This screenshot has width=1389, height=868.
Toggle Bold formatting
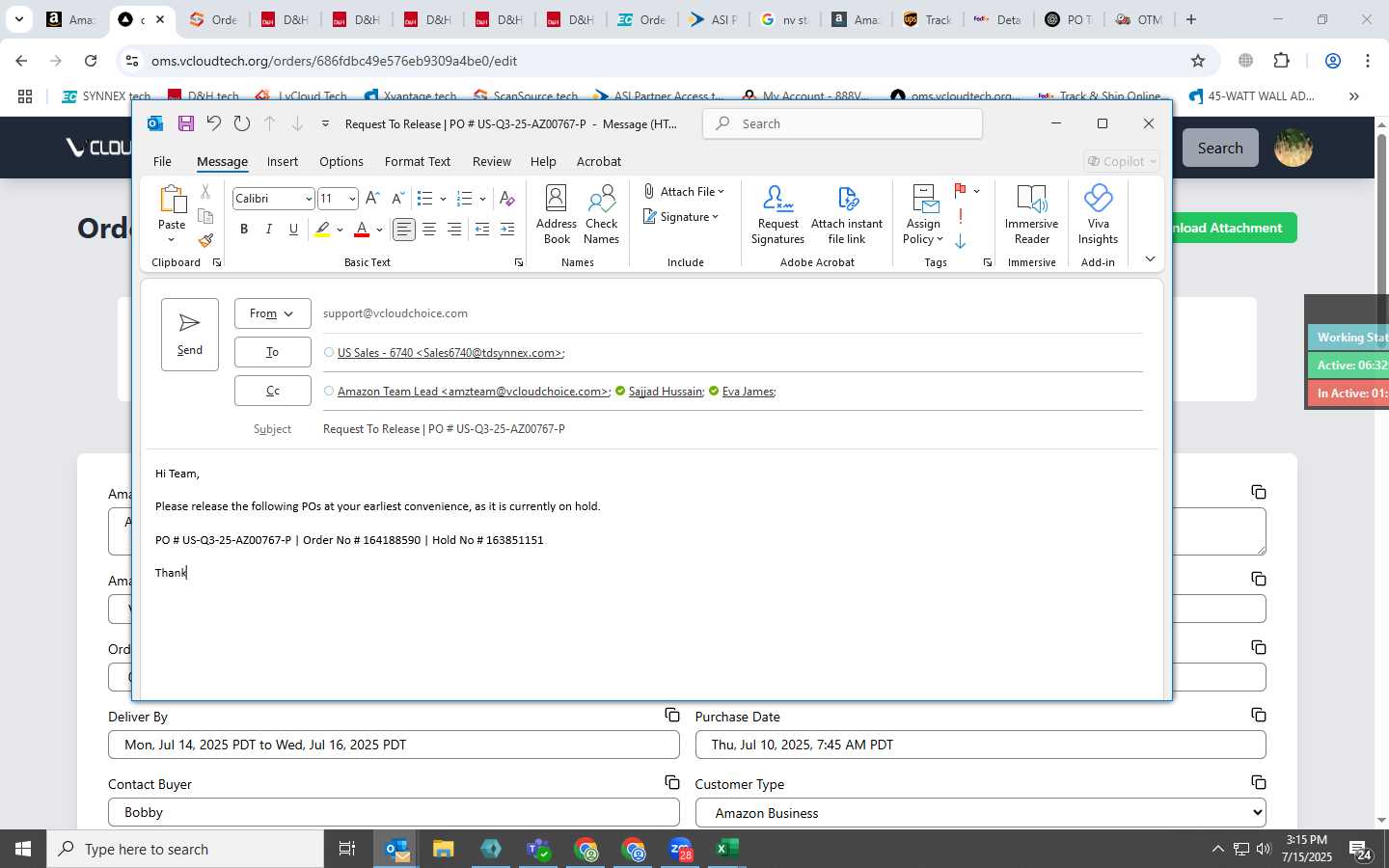[244, 229]
